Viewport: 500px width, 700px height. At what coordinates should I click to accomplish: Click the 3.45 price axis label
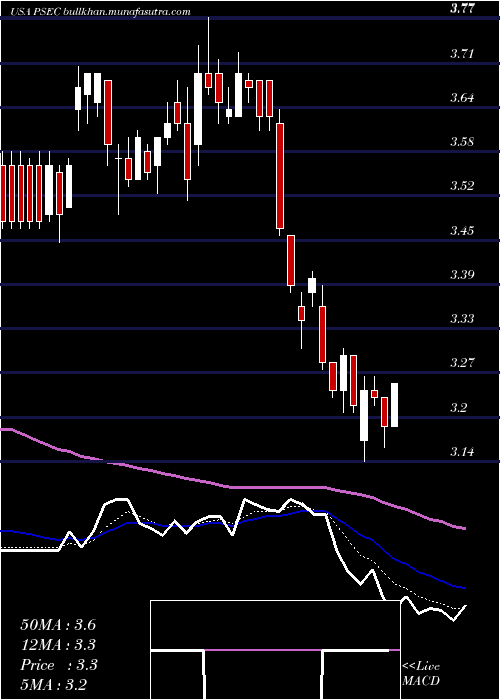pyautogui.click(x=462, y=231)
